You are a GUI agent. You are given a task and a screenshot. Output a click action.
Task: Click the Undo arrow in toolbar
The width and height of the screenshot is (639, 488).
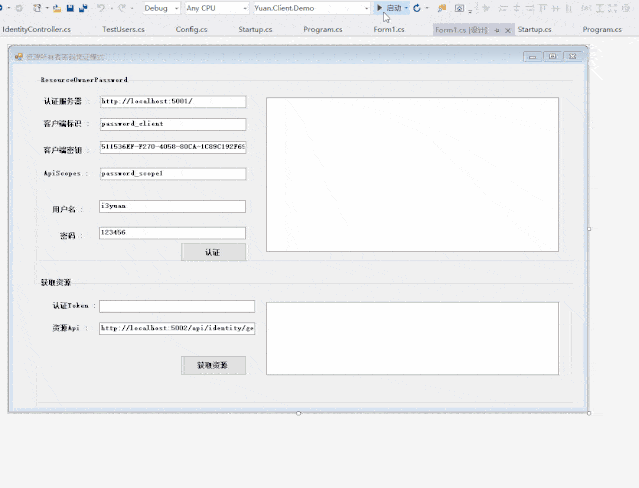[x=101, y=8]
